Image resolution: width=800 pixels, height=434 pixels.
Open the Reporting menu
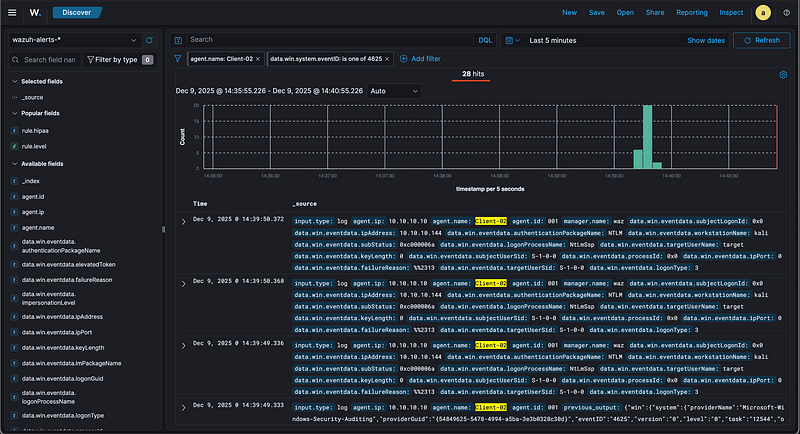(x=692, y=13)
